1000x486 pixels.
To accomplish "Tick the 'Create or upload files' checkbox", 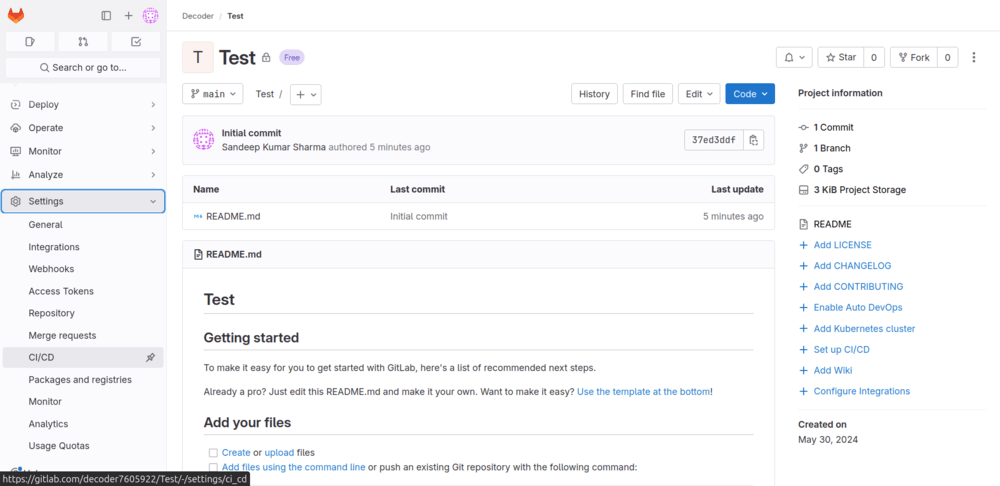I will tap(213, 453).
